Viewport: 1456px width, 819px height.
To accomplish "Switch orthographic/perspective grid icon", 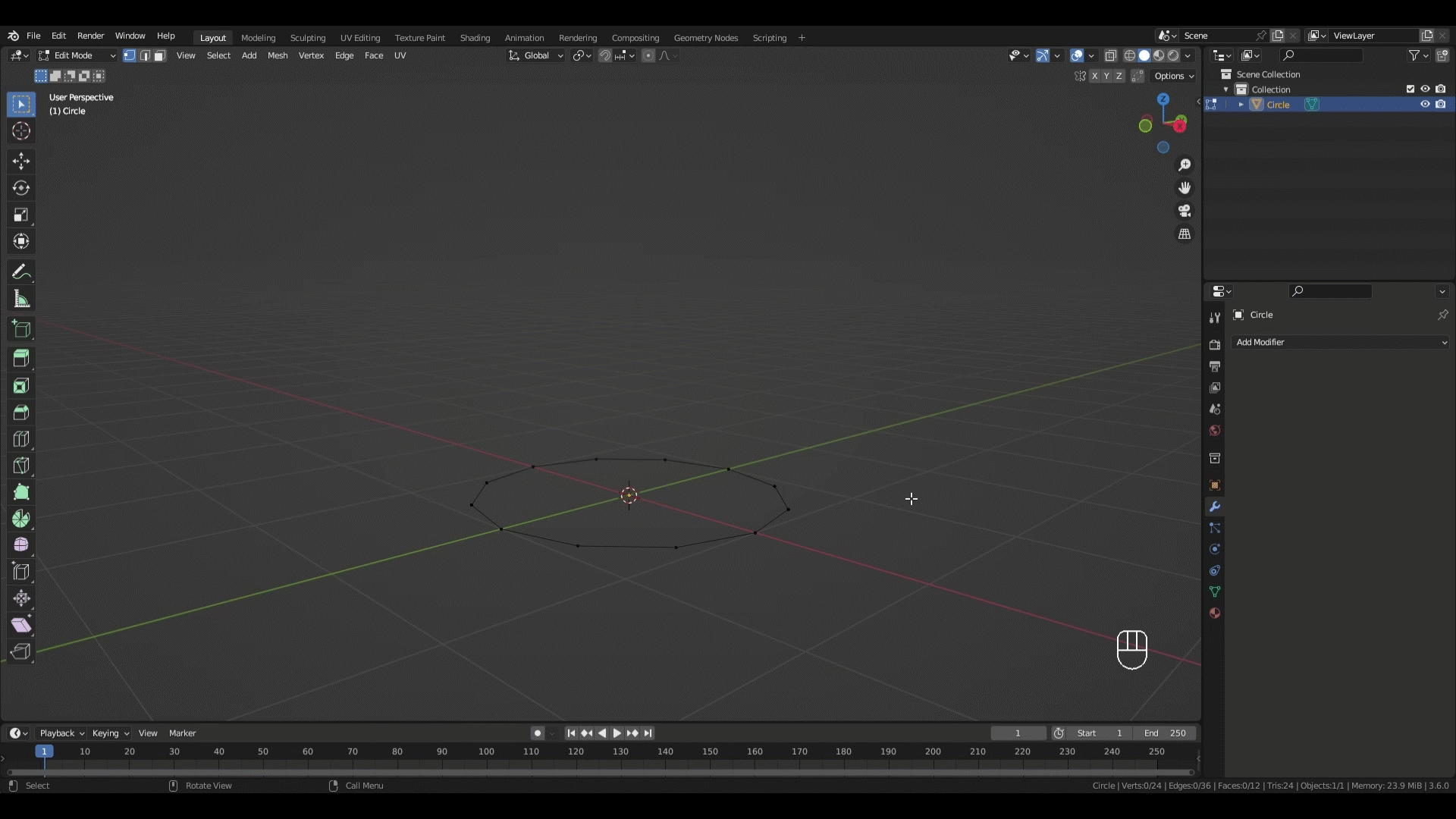I will coord(1185,234).
